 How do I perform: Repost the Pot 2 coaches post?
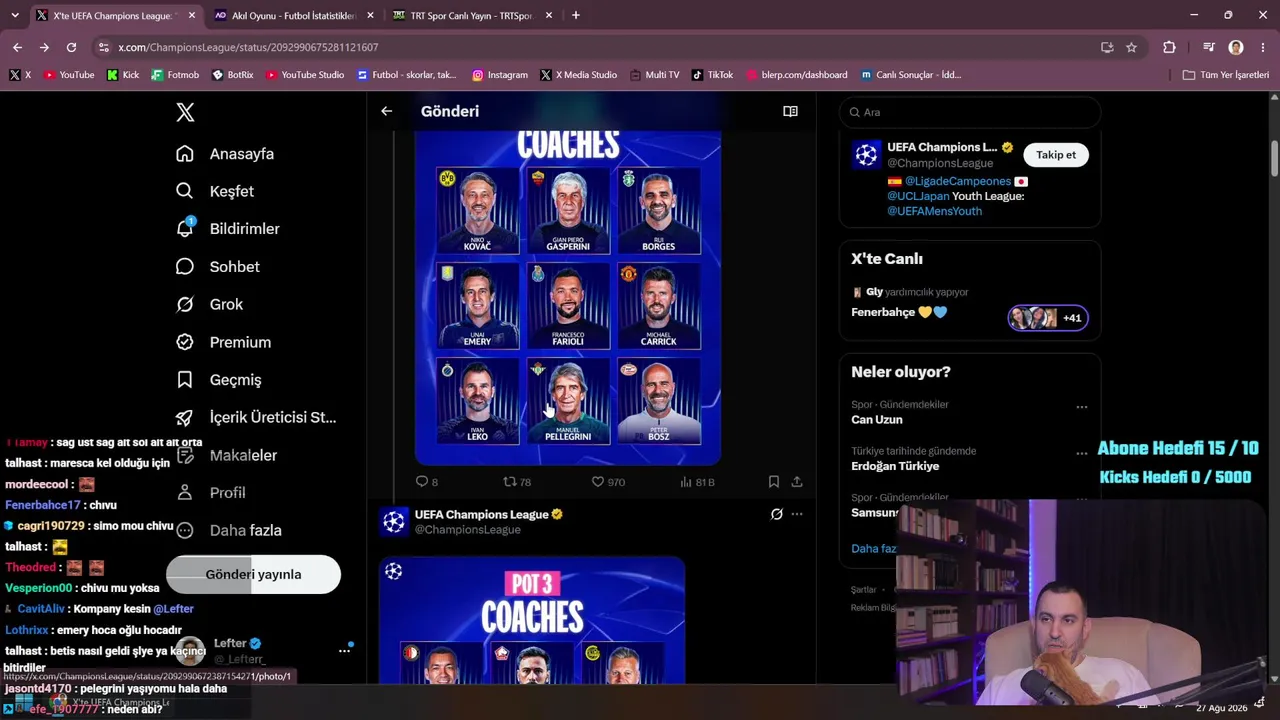coord(517,482)
